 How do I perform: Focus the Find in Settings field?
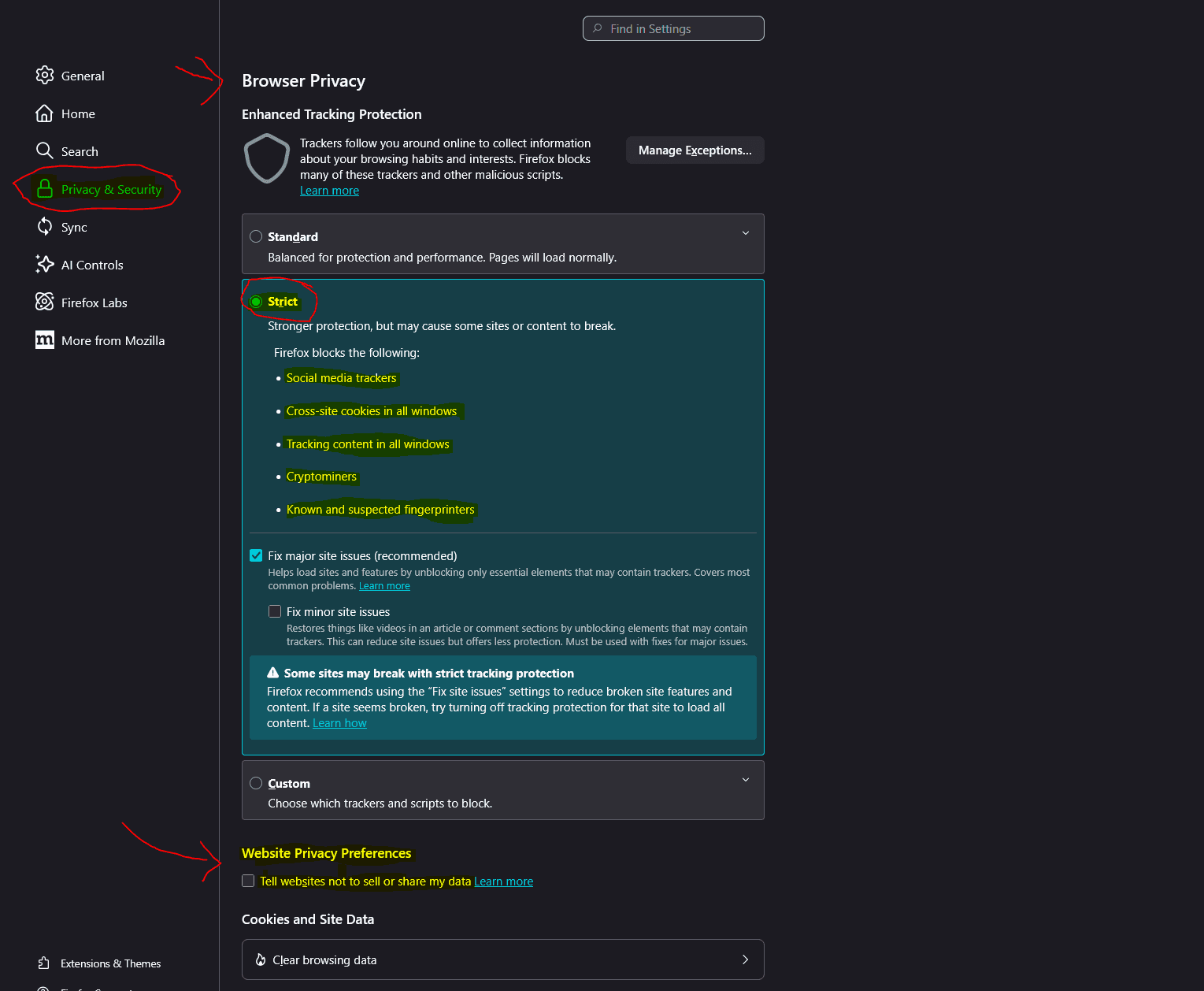point(673,28)
